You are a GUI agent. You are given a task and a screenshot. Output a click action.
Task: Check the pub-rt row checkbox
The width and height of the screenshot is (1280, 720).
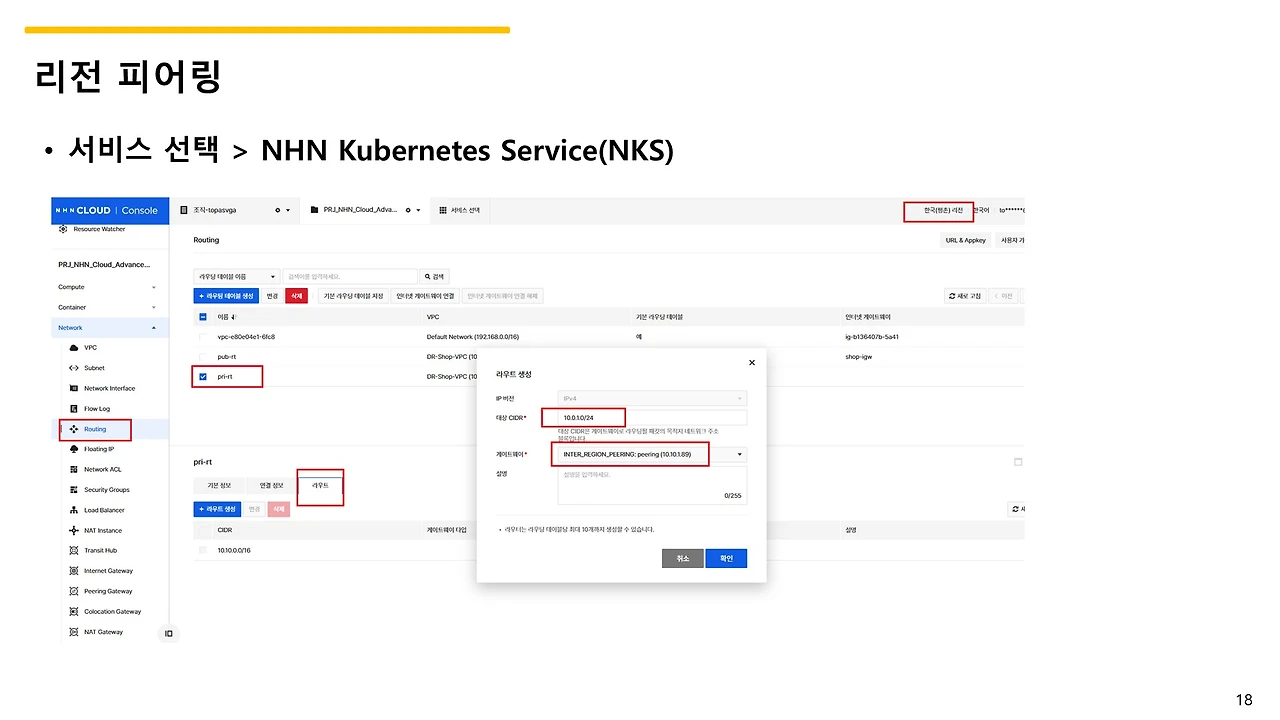coord(203,356)
